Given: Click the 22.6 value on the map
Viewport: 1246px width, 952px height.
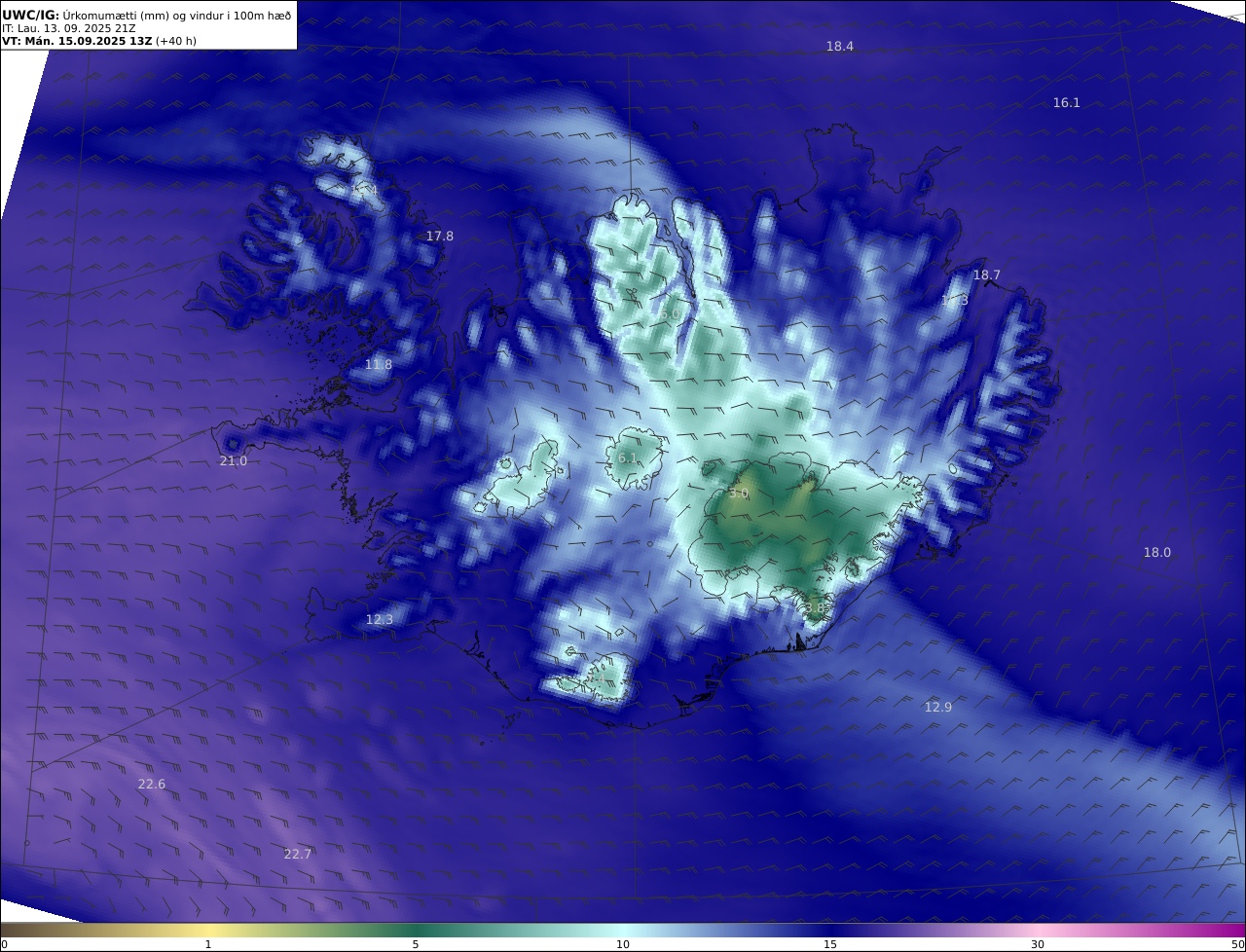Looking at the screenshot, I should (151, 785).
